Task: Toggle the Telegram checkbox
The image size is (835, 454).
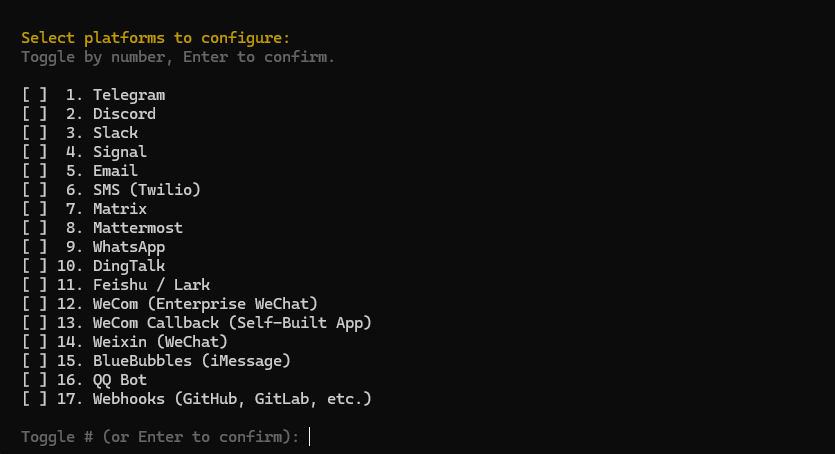Action: pyautogui.click(x=34, y=95)
